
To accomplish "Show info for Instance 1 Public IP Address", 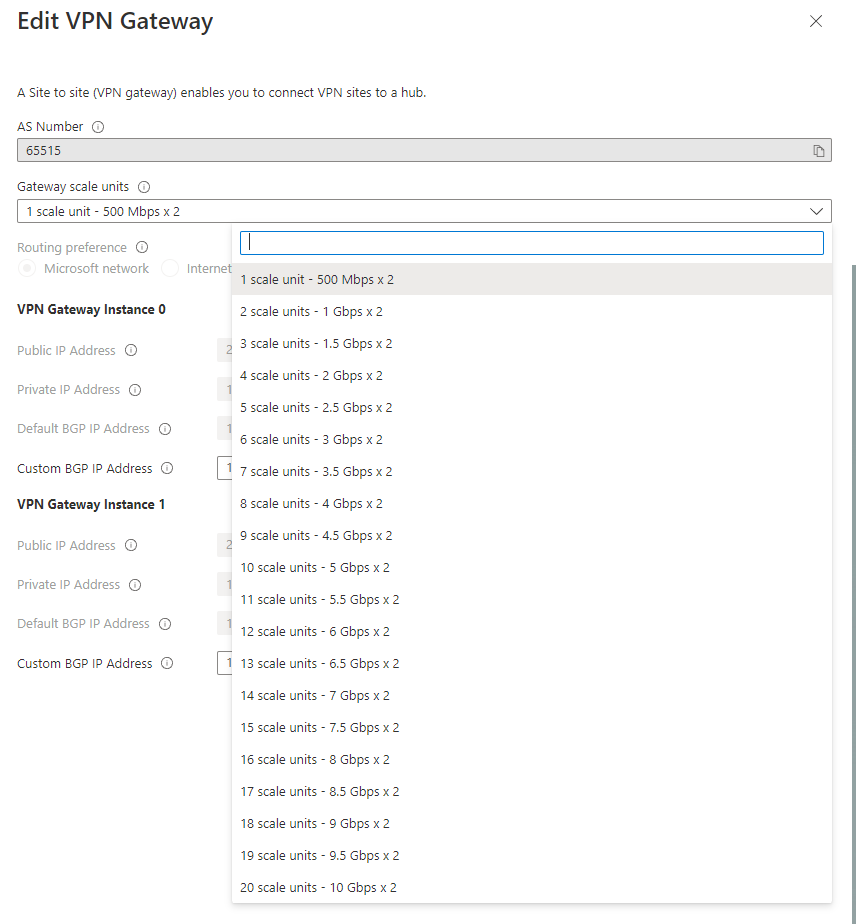I will coord(131,546).
